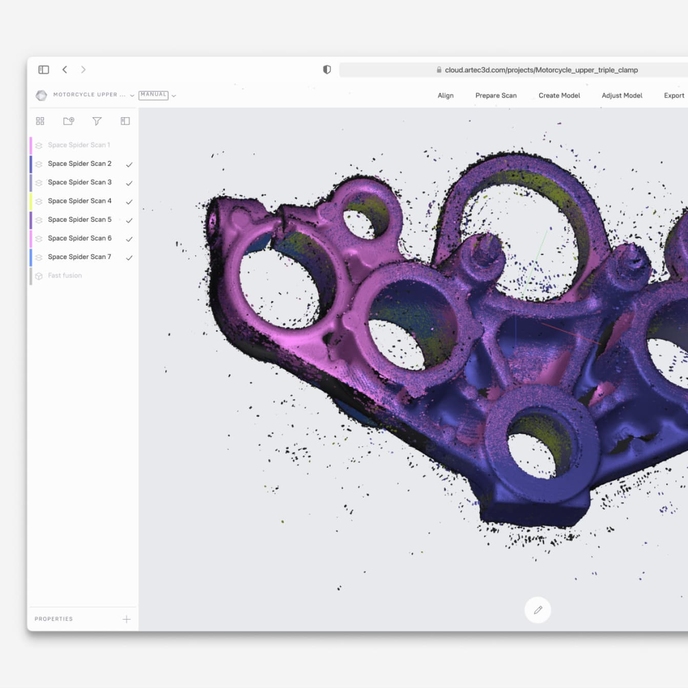Click the pencil edit button in viewport
This screenshot has height=688, width=688.
[538, 609]
